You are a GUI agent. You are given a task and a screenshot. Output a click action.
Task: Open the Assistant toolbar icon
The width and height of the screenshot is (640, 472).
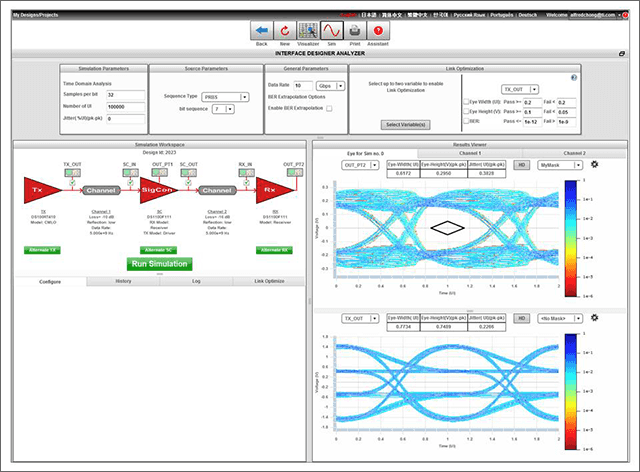(378, 31)
